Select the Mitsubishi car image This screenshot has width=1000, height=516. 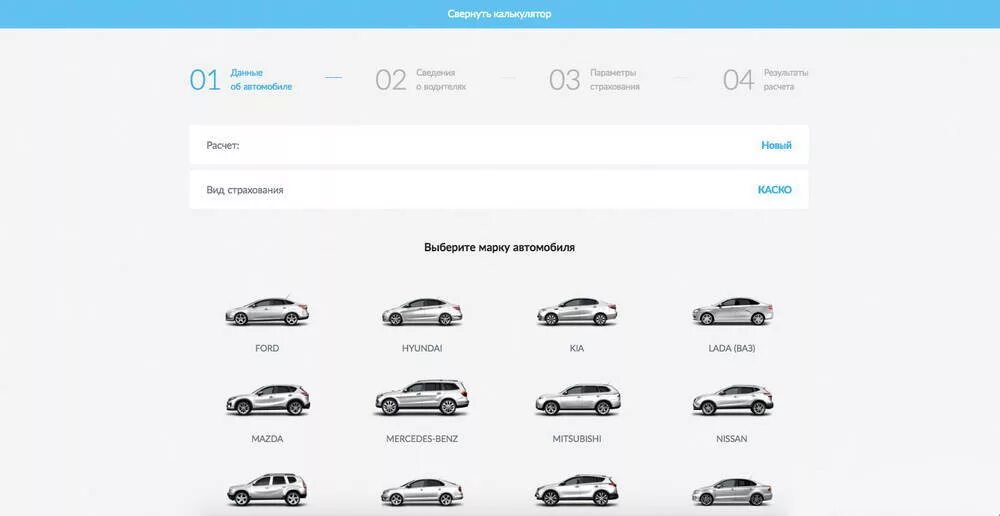pos(577,400)
